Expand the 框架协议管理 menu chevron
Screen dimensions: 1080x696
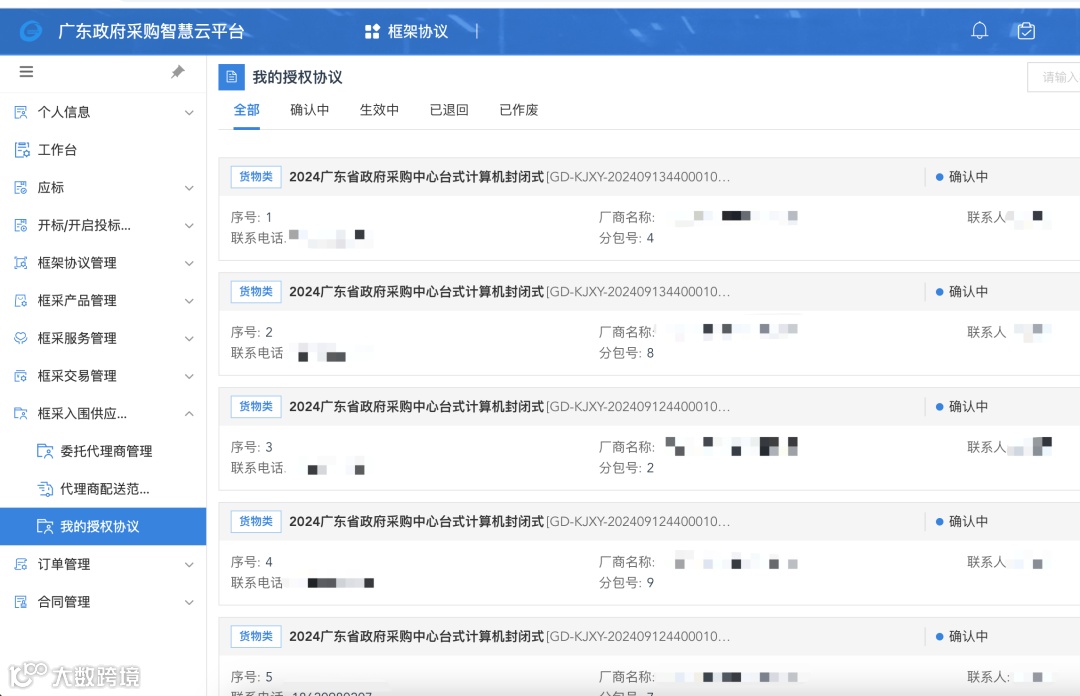click(189, 263)
